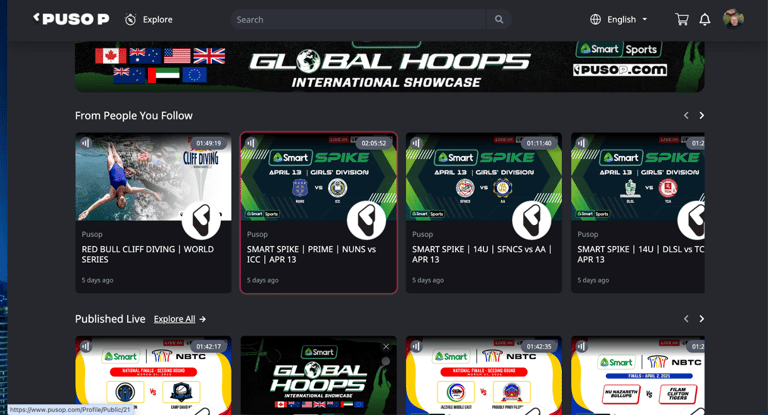768x415 pixels.
Task: Go to next From People You Follow items
Action: click(x=701, y=116)
